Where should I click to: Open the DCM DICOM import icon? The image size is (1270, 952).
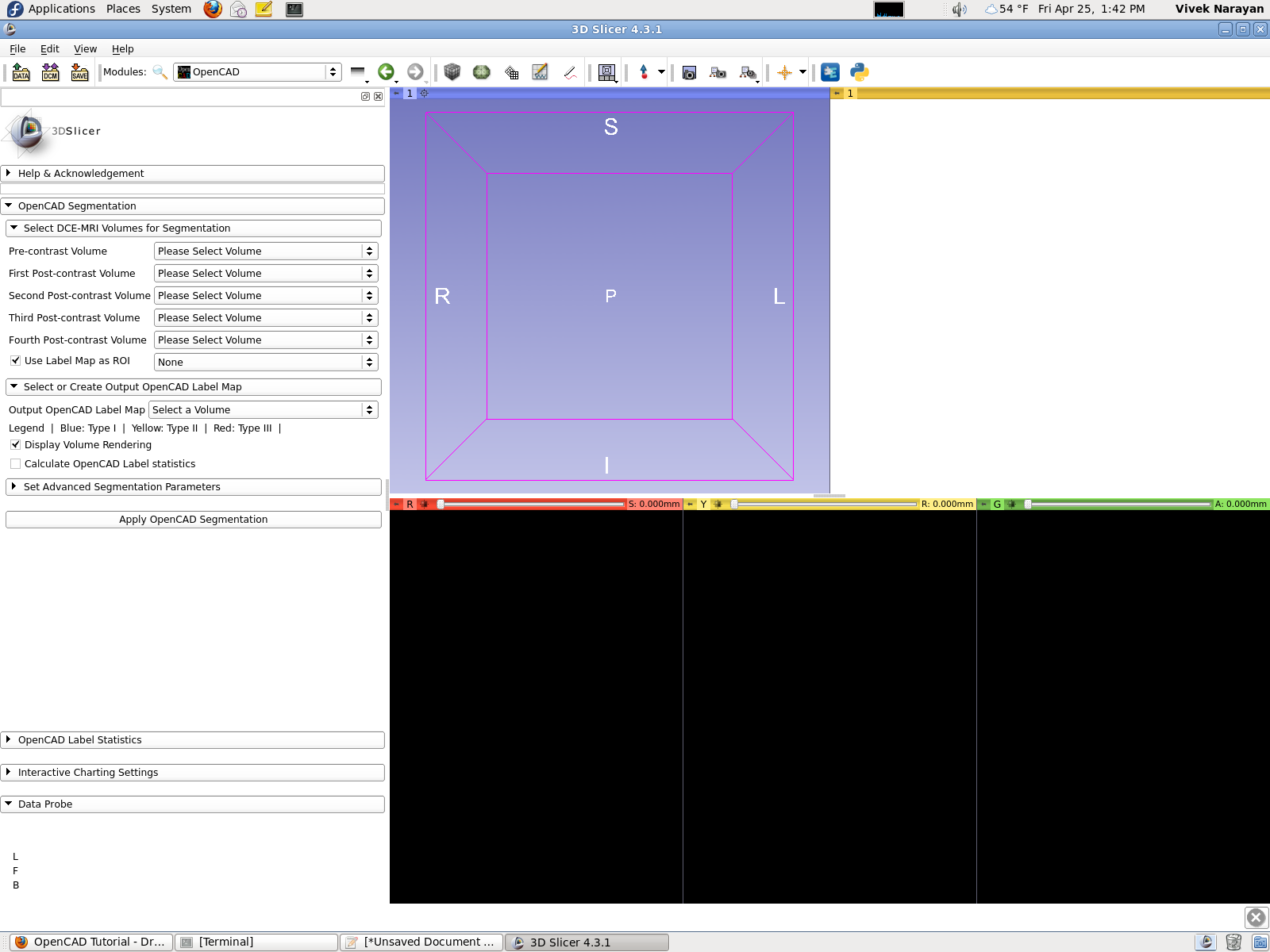[51, 72]
